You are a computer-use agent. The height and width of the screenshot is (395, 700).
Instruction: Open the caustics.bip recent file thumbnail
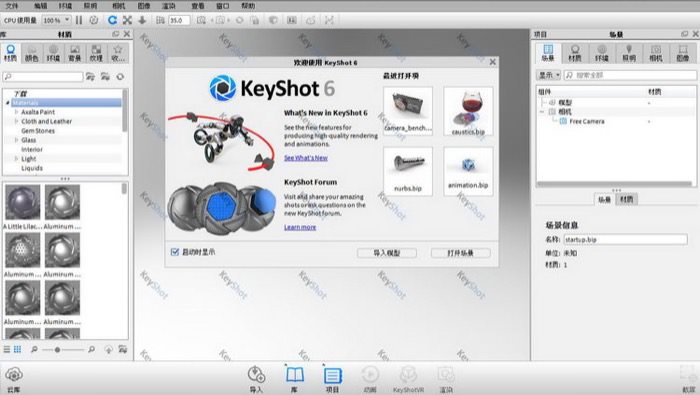click(468, 111)
